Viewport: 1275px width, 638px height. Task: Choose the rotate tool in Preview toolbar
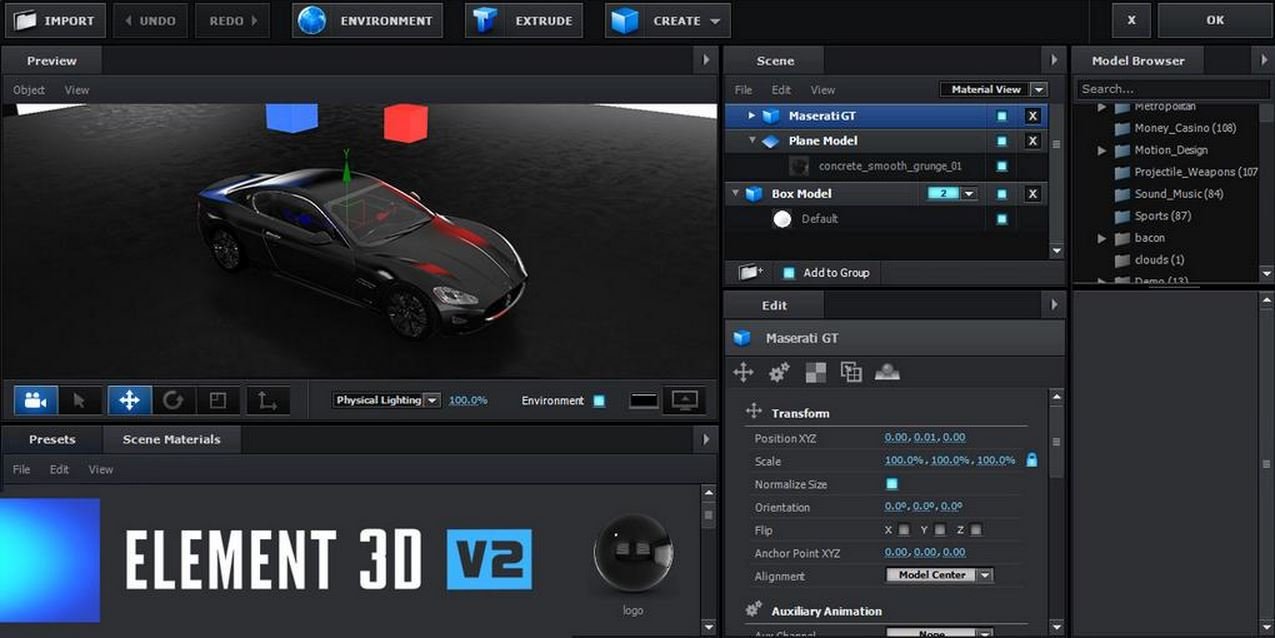click(173, 401)
